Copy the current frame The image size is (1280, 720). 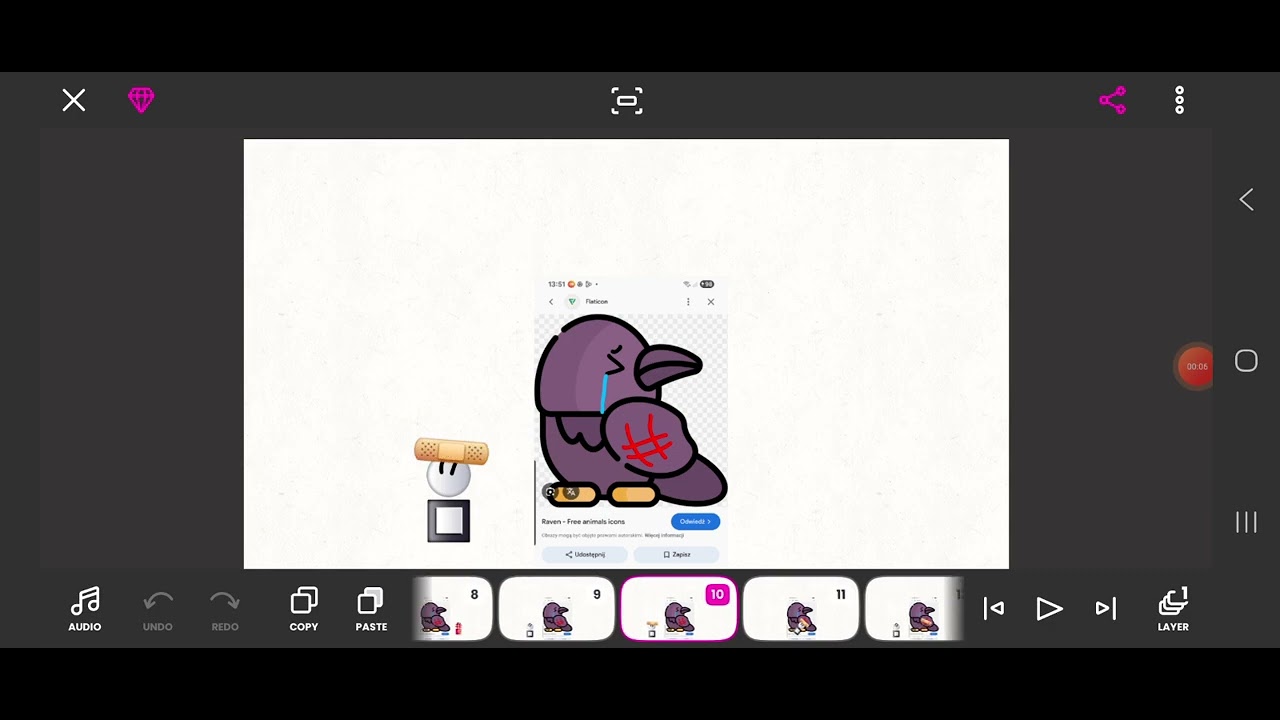click(x=304, y=609)
